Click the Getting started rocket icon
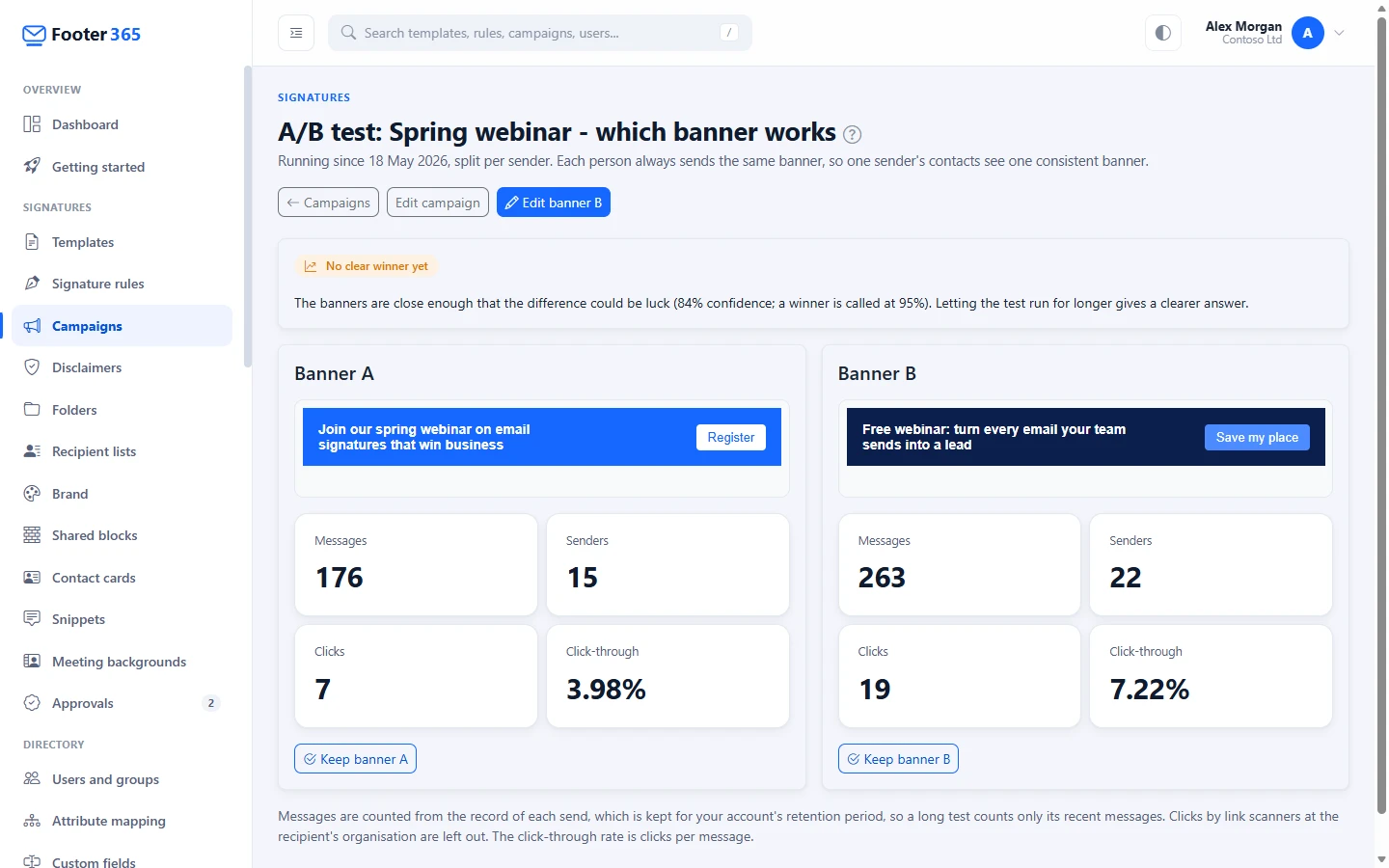The image size is (1389, 868). tap(32, 166)
